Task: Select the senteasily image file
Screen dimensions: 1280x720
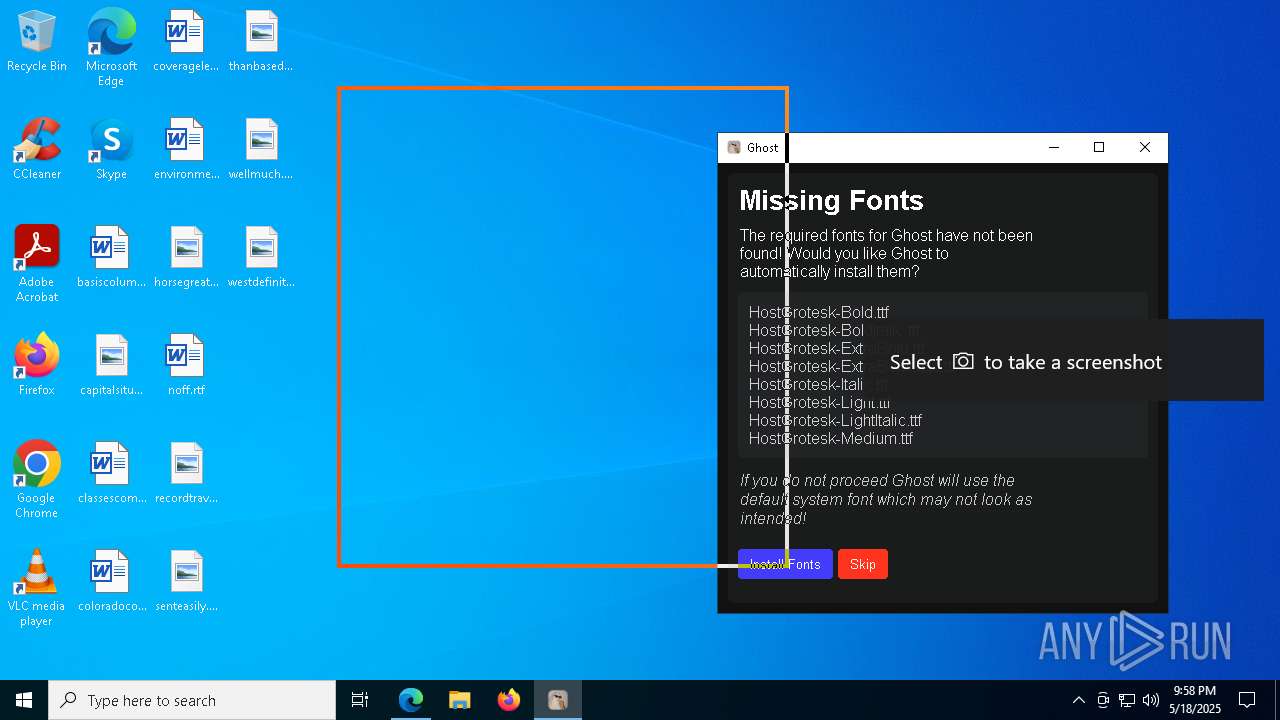Action: tap(186, 582)
